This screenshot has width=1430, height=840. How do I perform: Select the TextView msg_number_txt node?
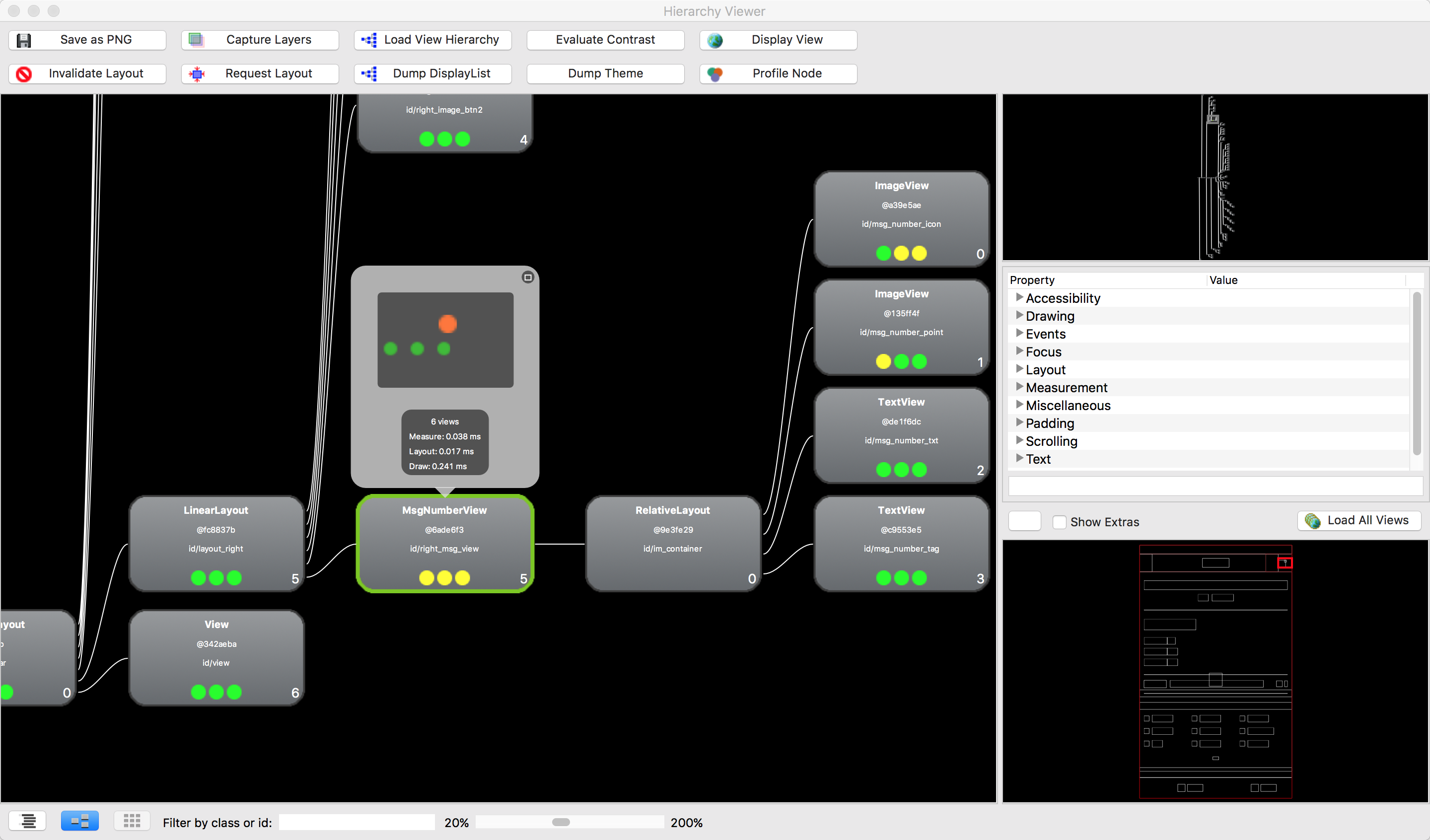pos(901,435)
